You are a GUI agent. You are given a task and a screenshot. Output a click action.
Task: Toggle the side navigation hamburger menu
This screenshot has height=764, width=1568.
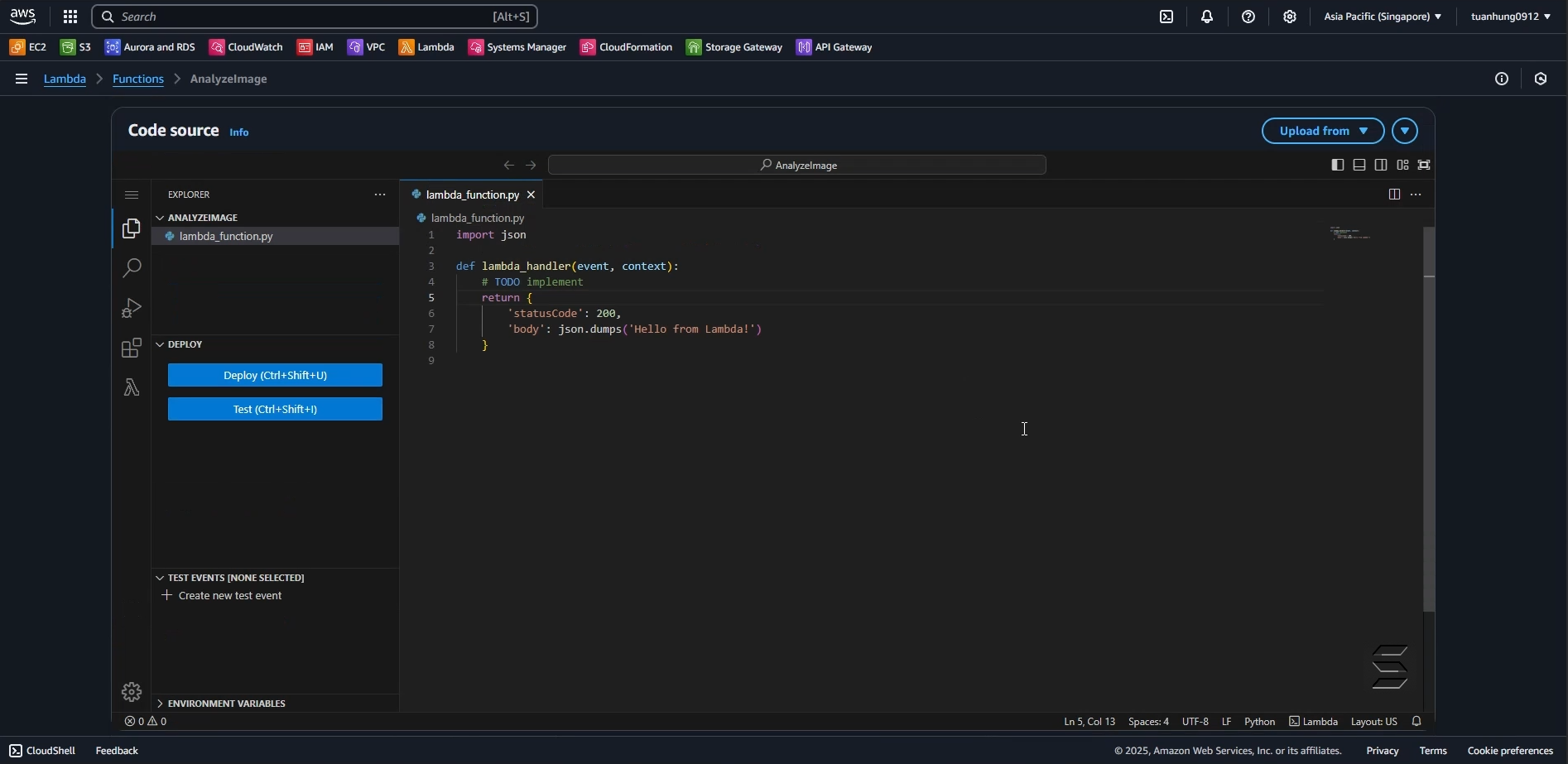tap(22, 79)
